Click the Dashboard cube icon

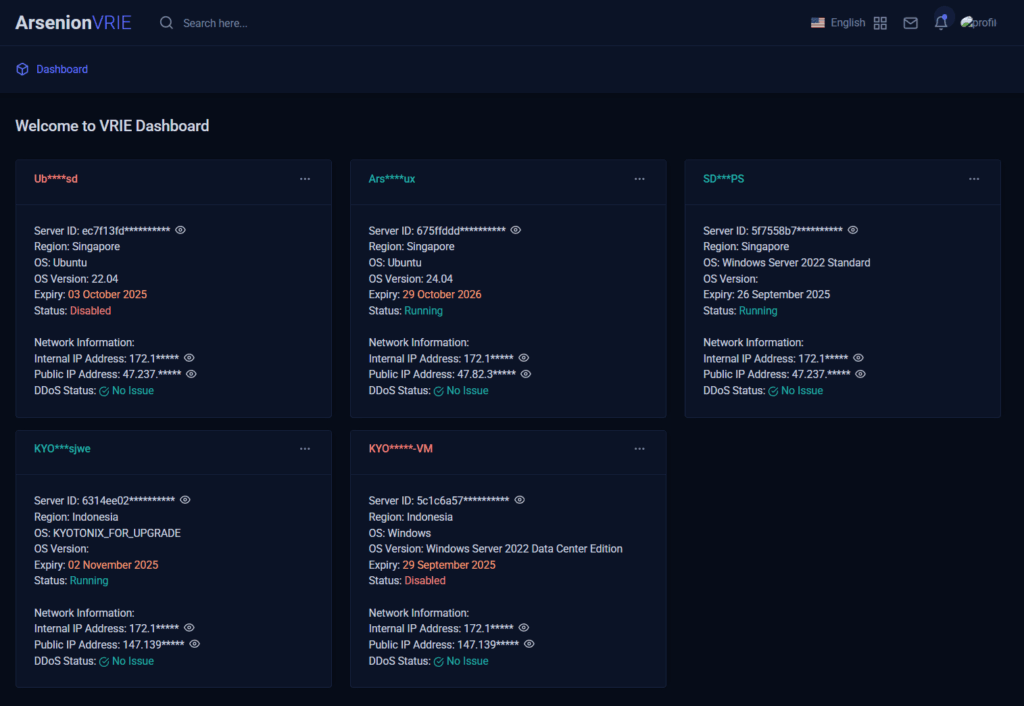tap(22, 69)
